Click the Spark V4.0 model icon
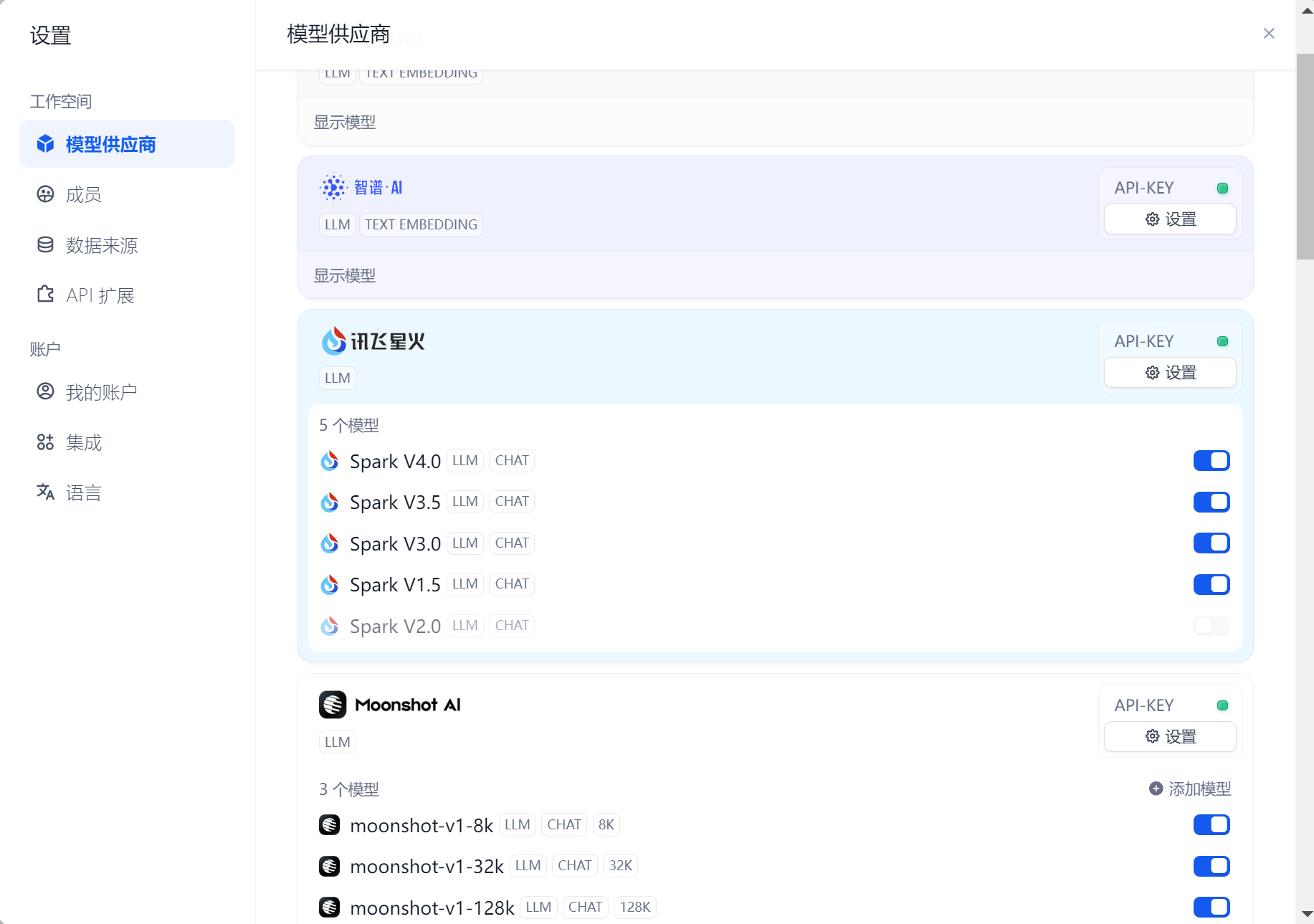 point(330,461)
